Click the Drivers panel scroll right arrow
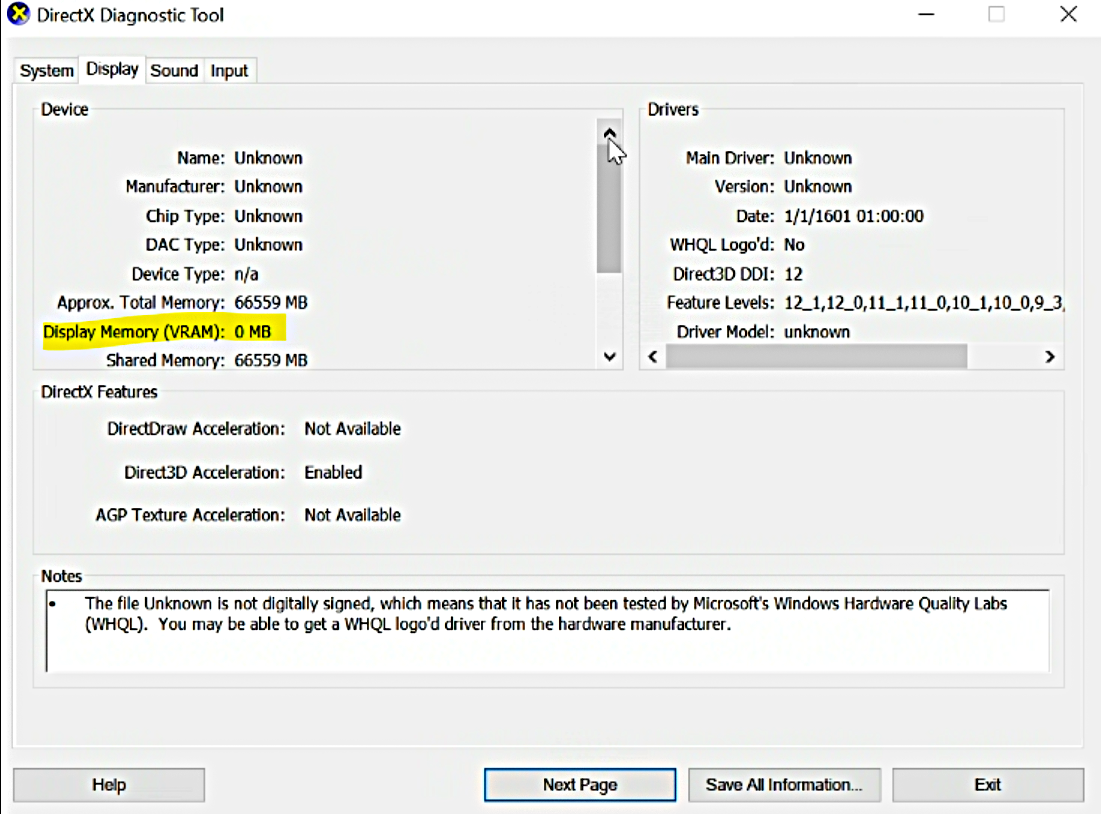This screenshot has height=814, width=1101. point(1049,357)
